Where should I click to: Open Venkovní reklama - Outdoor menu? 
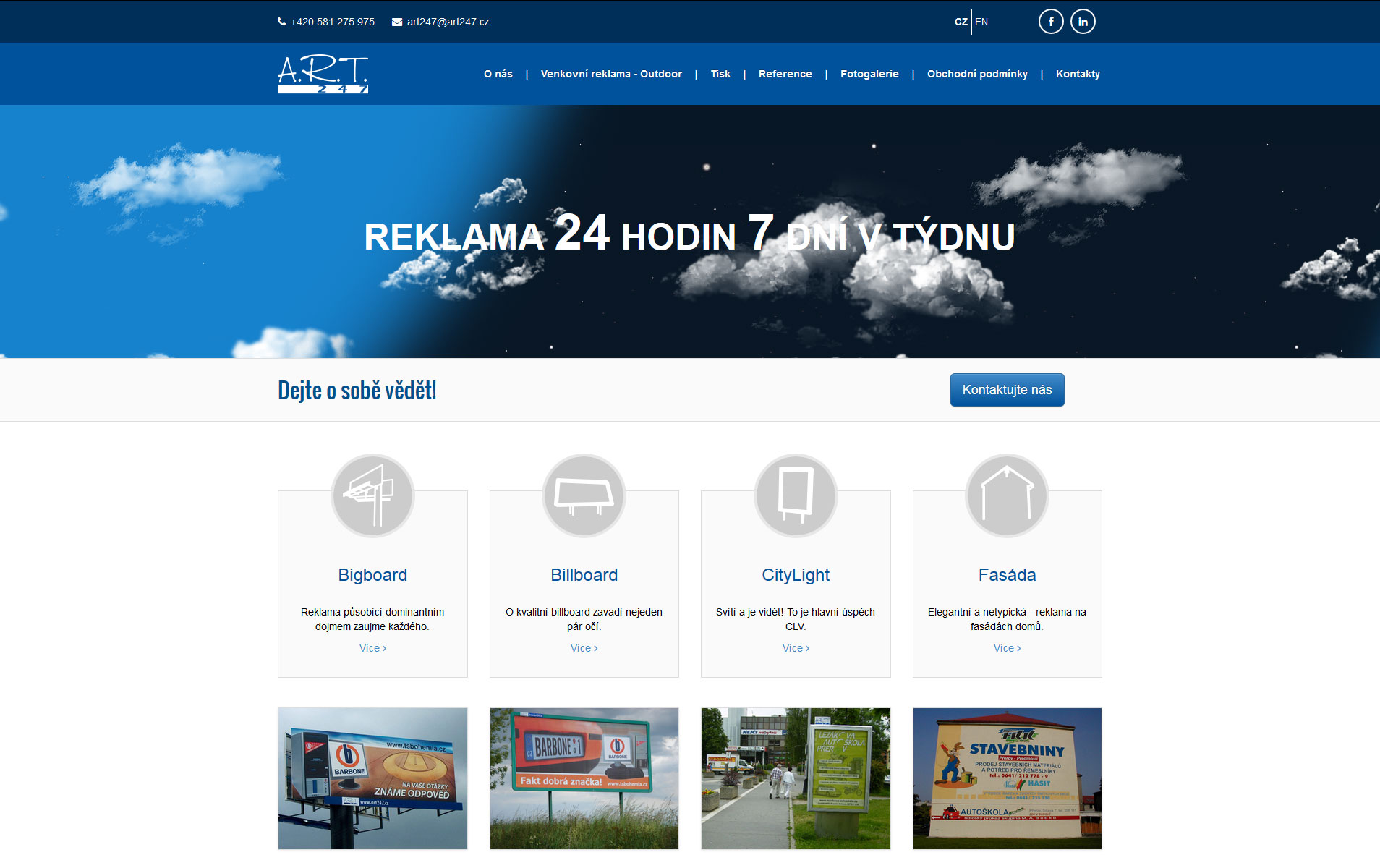tap(611, 74)
